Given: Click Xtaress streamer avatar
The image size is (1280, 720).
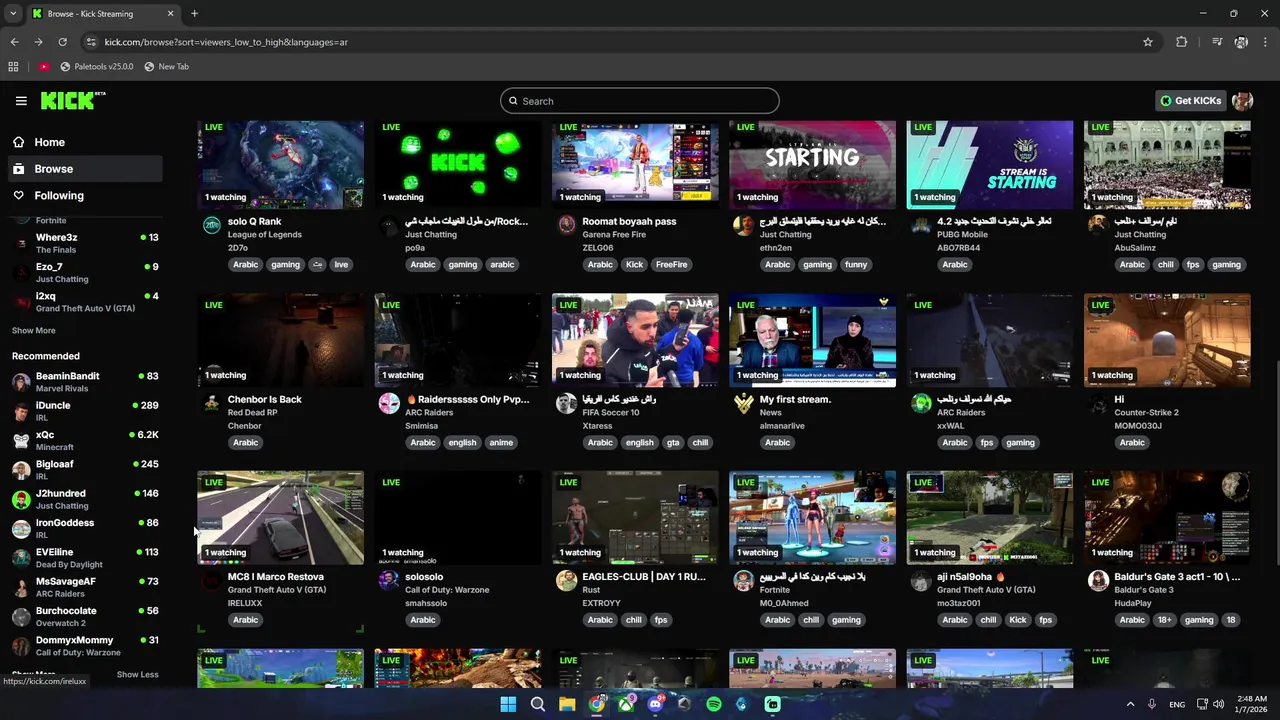Looking at the screenshot, I should coord(566,403).
